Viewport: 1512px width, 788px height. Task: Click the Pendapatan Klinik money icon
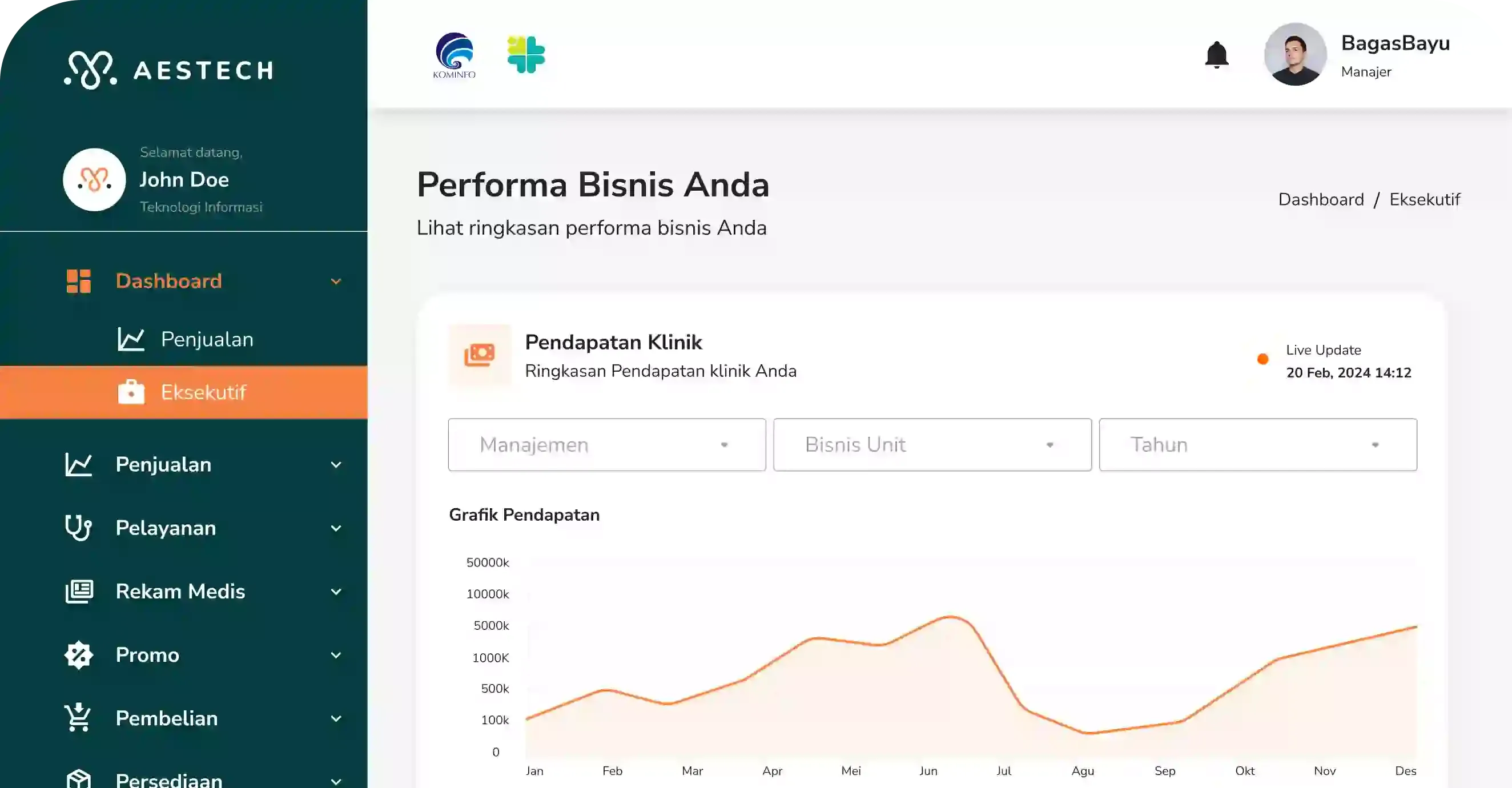tap(480, 355)
